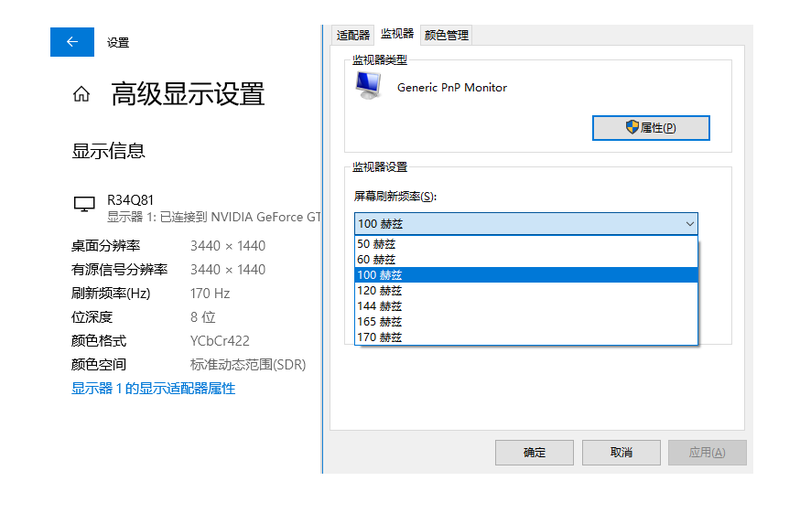Open 显示器 1 的显示适配器属性 link

click(x=153, y=389)
